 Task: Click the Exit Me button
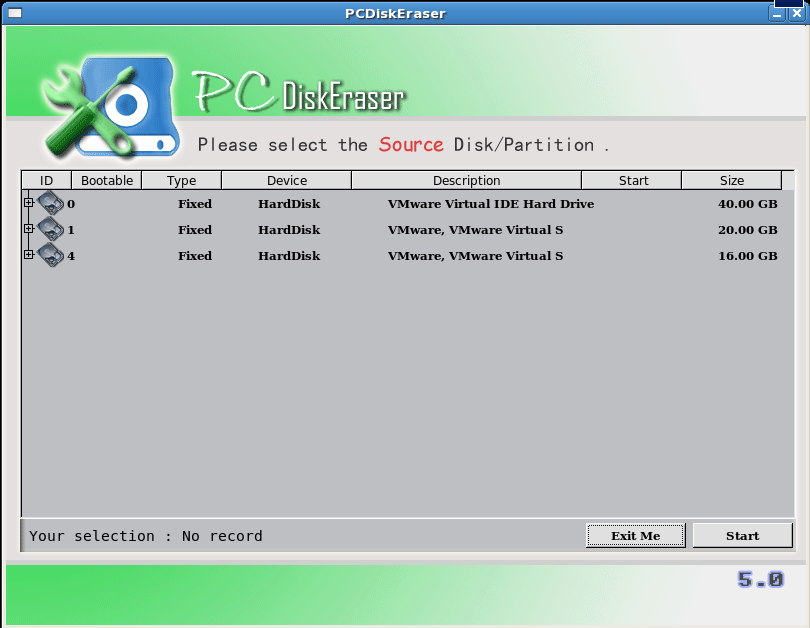636,536
